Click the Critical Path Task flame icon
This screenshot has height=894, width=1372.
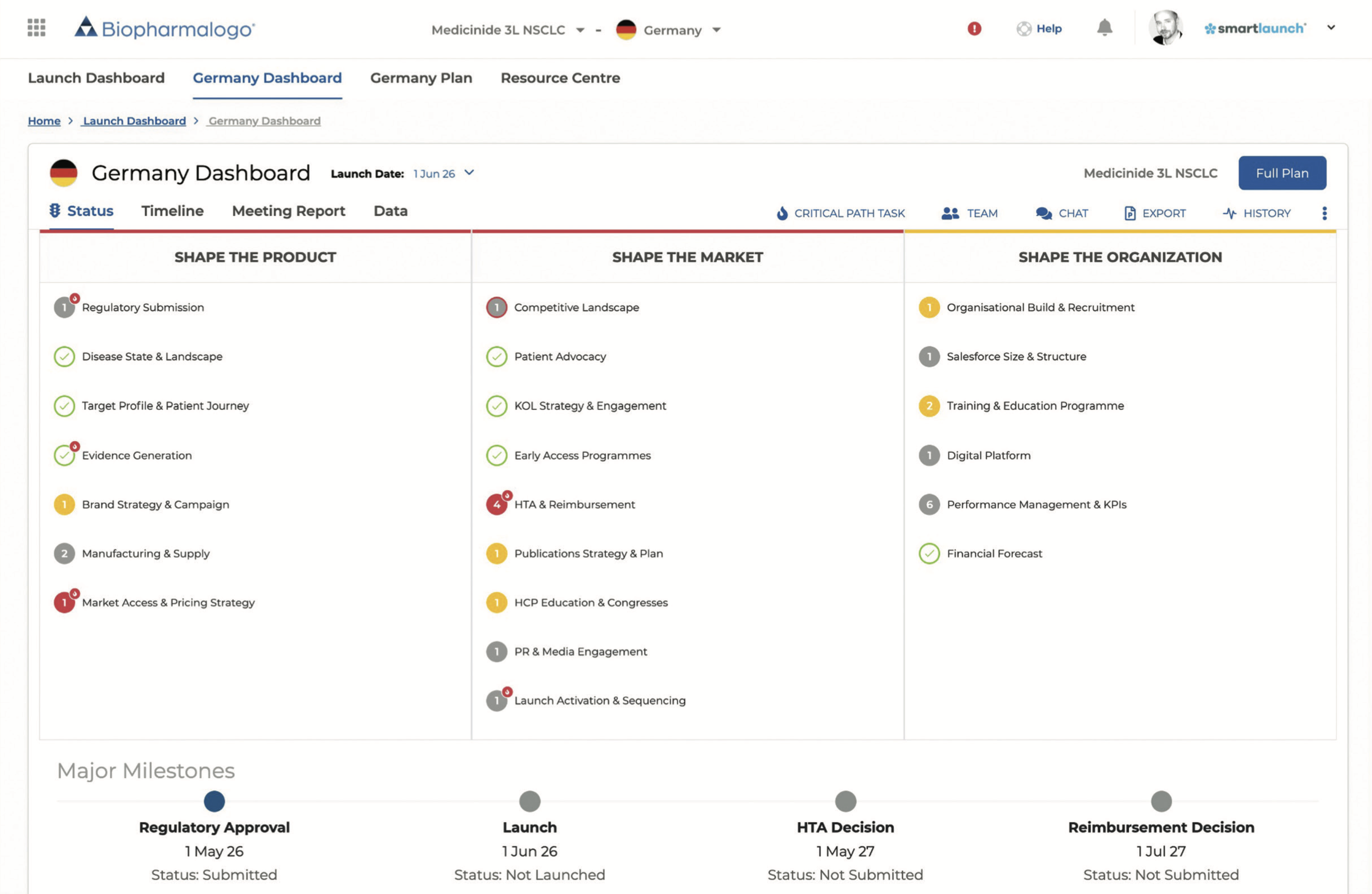pyautogui.click(x=782, y=214)
